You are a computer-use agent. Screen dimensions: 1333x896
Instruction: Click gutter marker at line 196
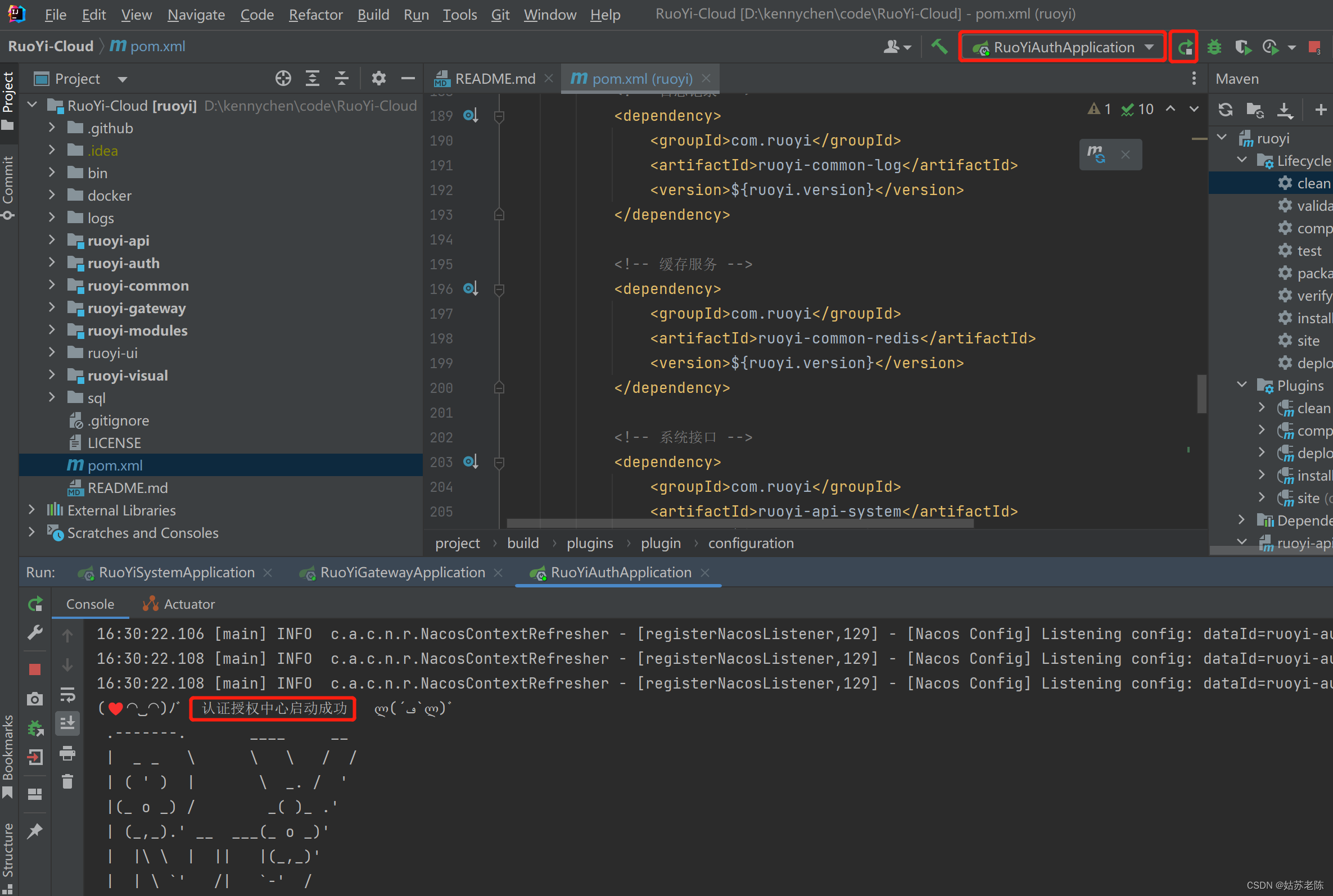[x=470, y=288]
